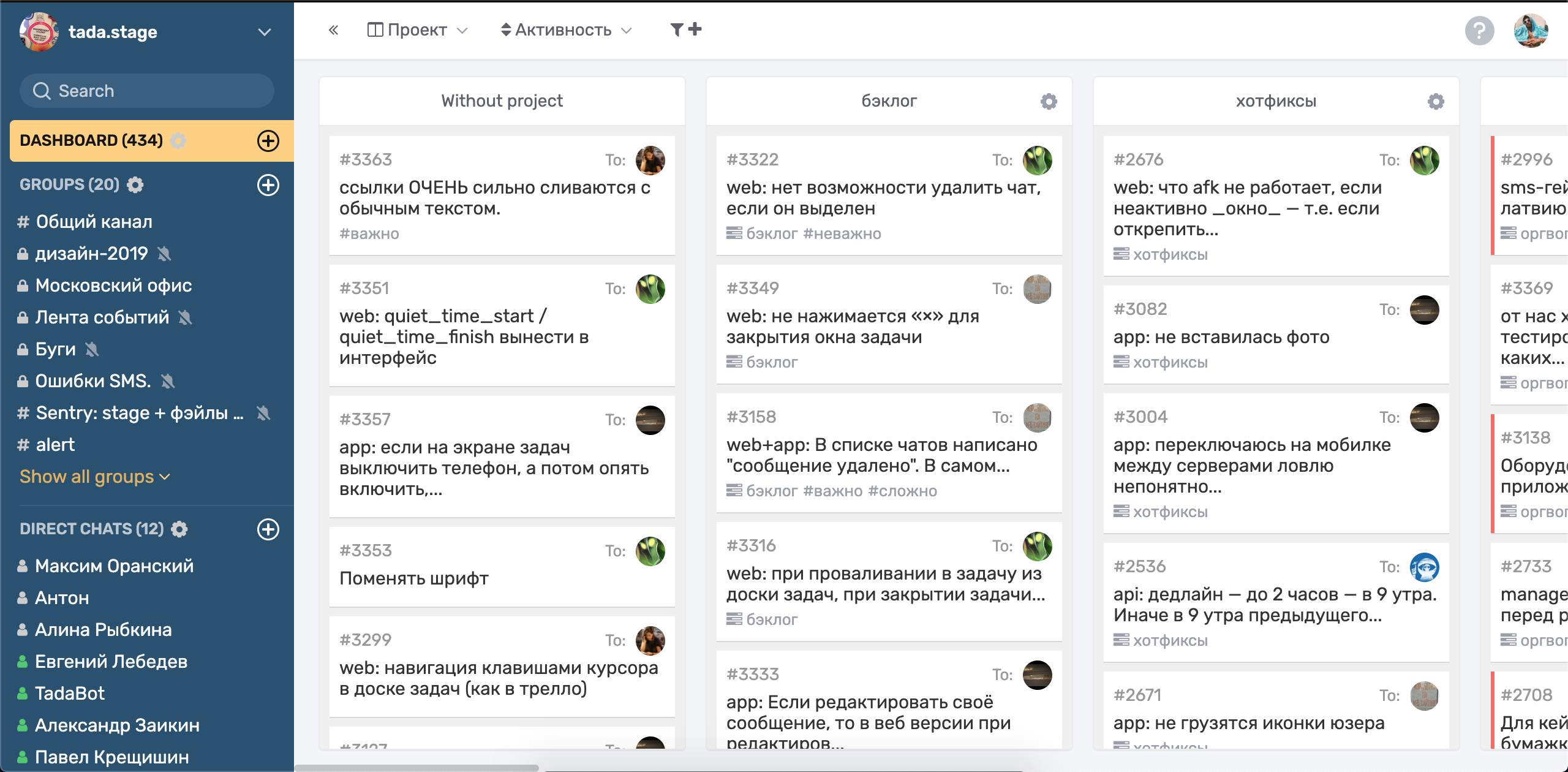Screen dimensions: 1568x772
Task: Open the Проект grouping dropdown
Action: tap(417, 30)
